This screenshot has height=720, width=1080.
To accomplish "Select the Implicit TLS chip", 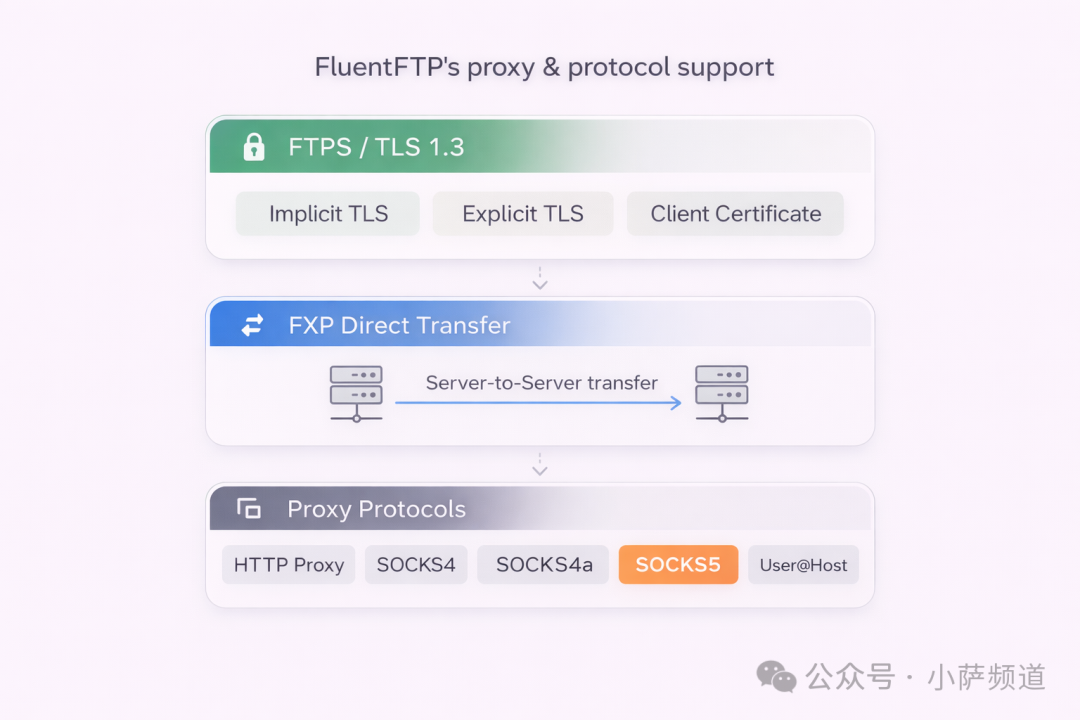I will 328,214.
